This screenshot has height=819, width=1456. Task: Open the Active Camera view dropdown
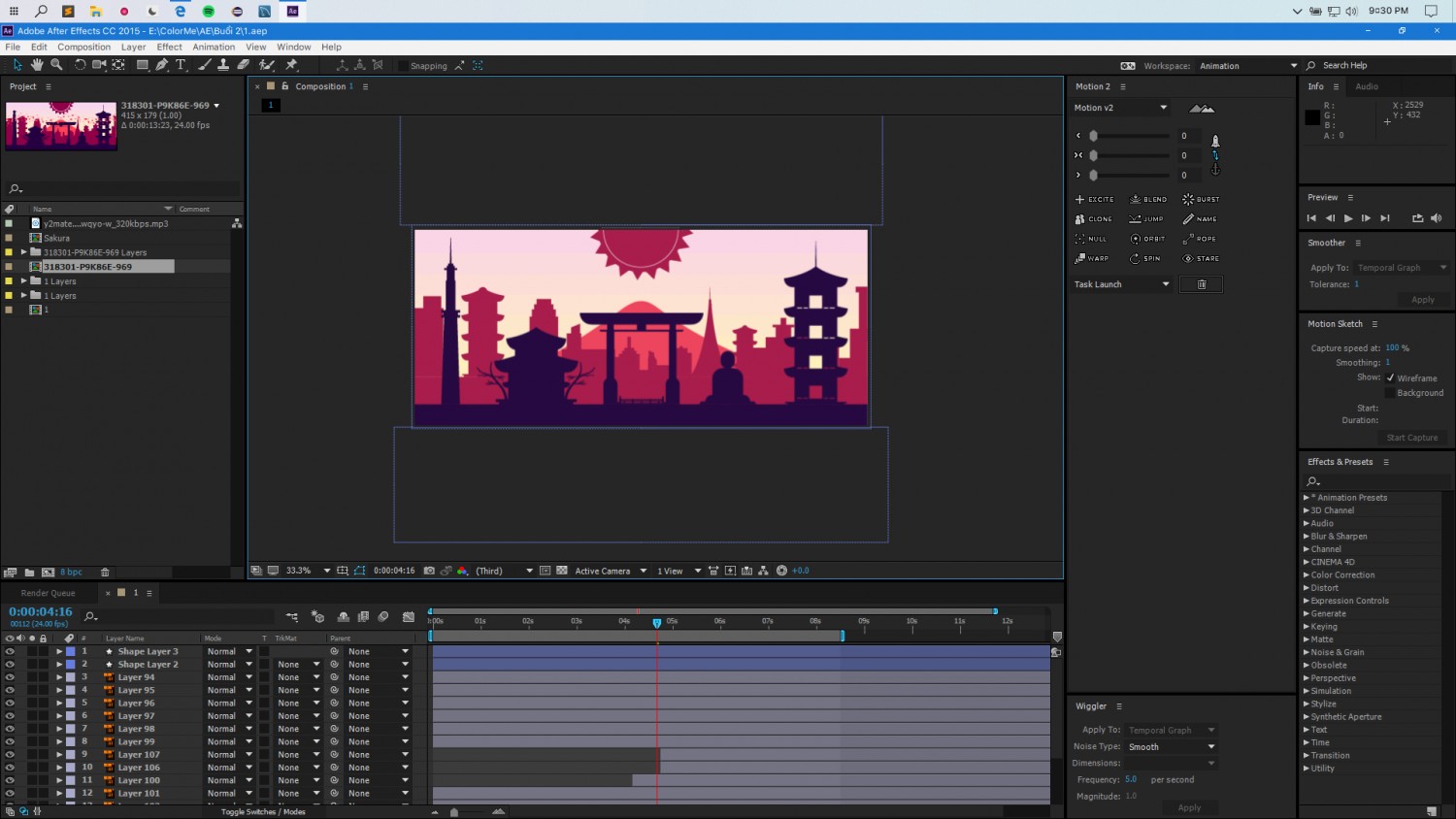pyautogui.click(x=611, y=571)
